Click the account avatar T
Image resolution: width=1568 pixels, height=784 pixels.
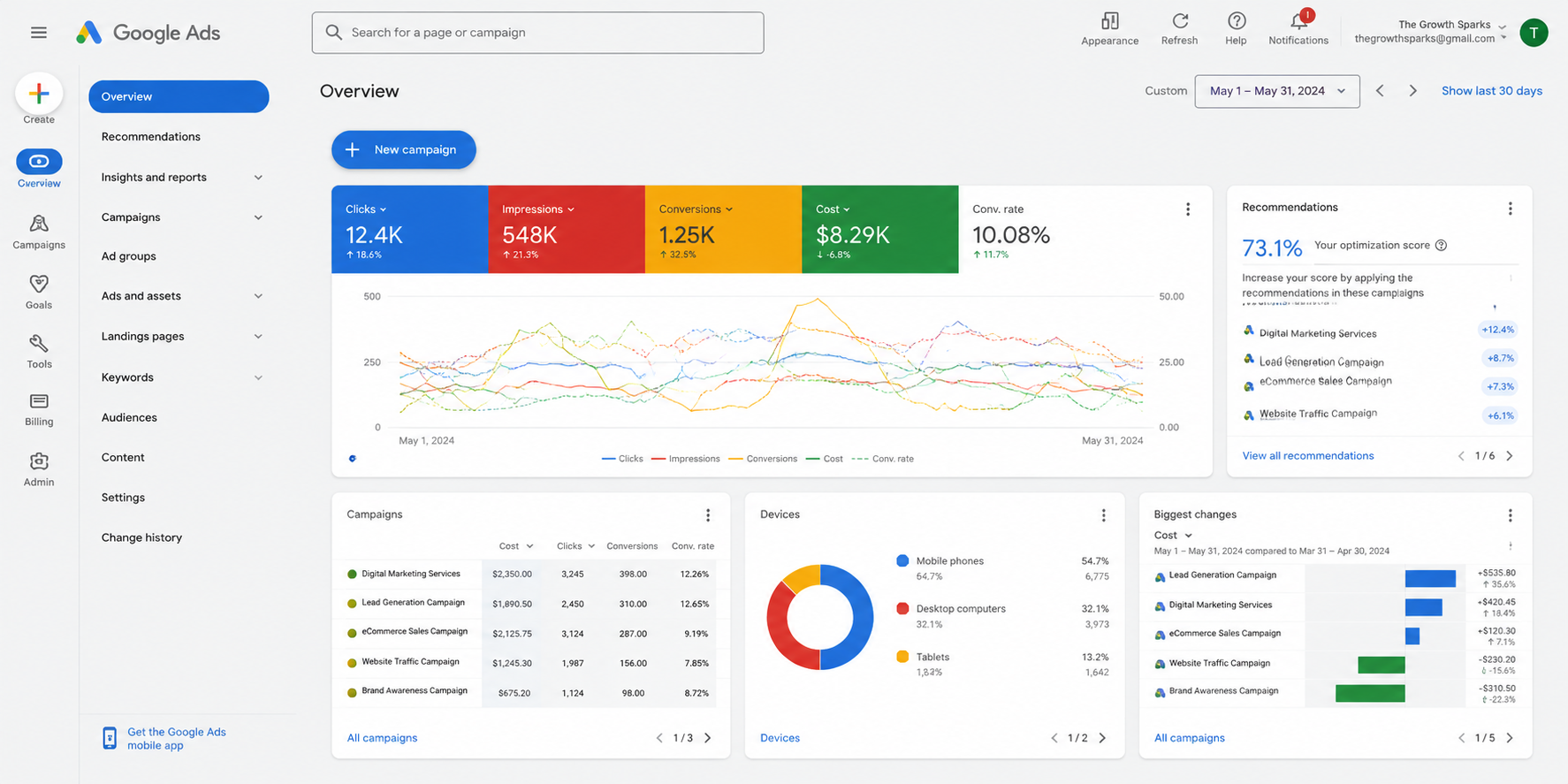(1534, 33)
